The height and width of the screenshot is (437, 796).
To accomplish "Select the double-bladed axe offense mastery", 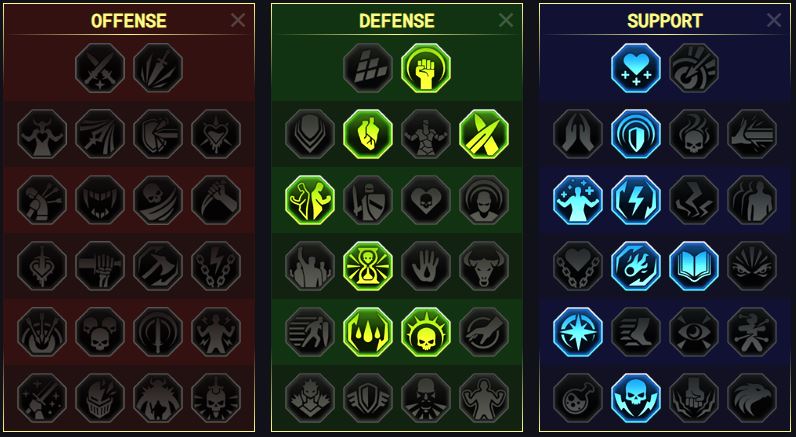I will pos(158,266).
